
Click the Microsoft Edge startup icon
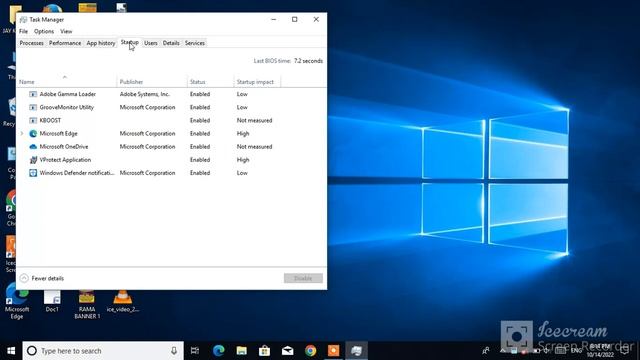click(x=33, y=133)
